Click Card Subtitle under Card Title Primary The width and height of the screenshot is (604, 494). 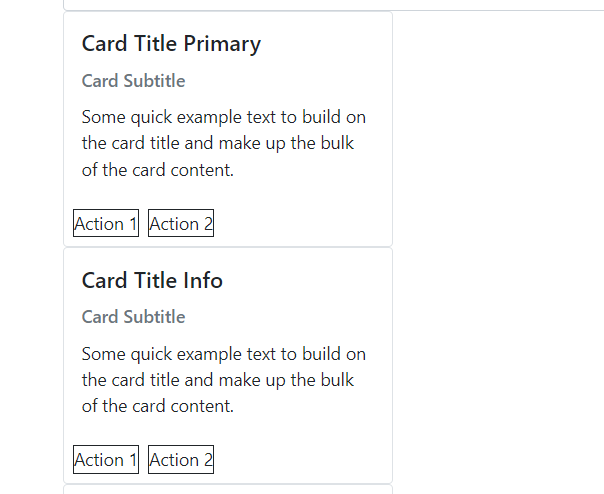[x=133, y=81]
